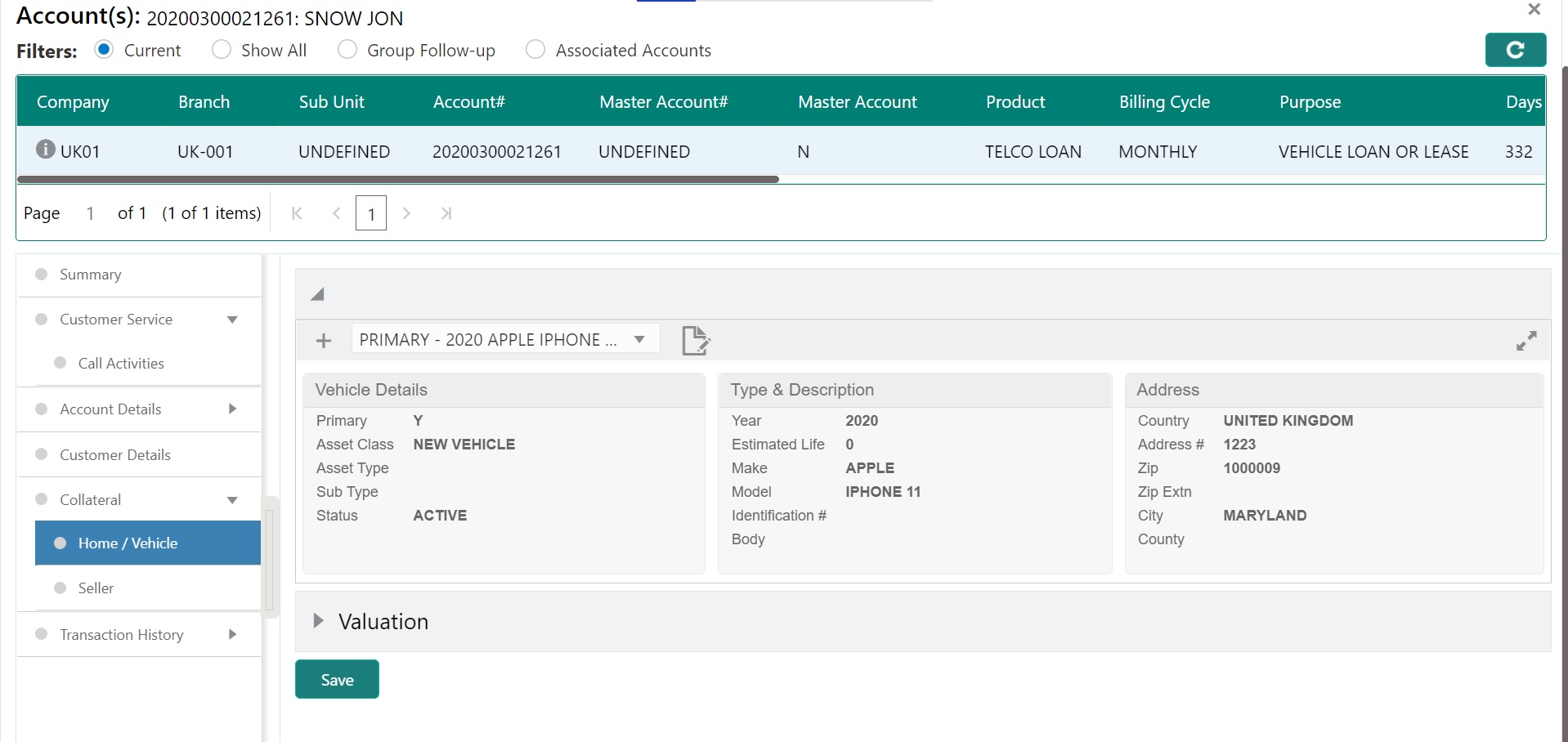Open Transaction History menu item

click(121, 635)
